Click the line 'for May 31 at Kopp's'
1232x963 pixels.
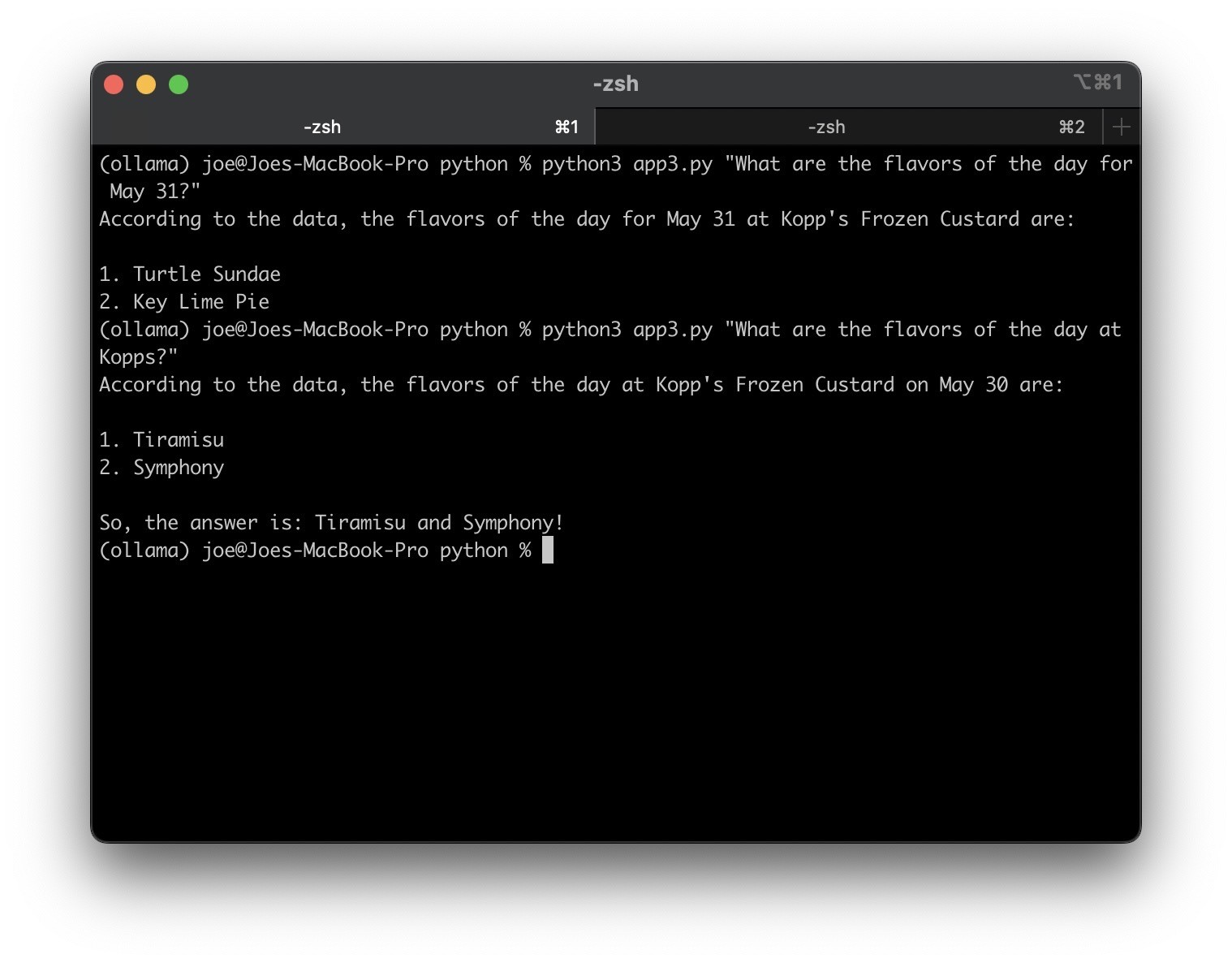click(587, 219)
